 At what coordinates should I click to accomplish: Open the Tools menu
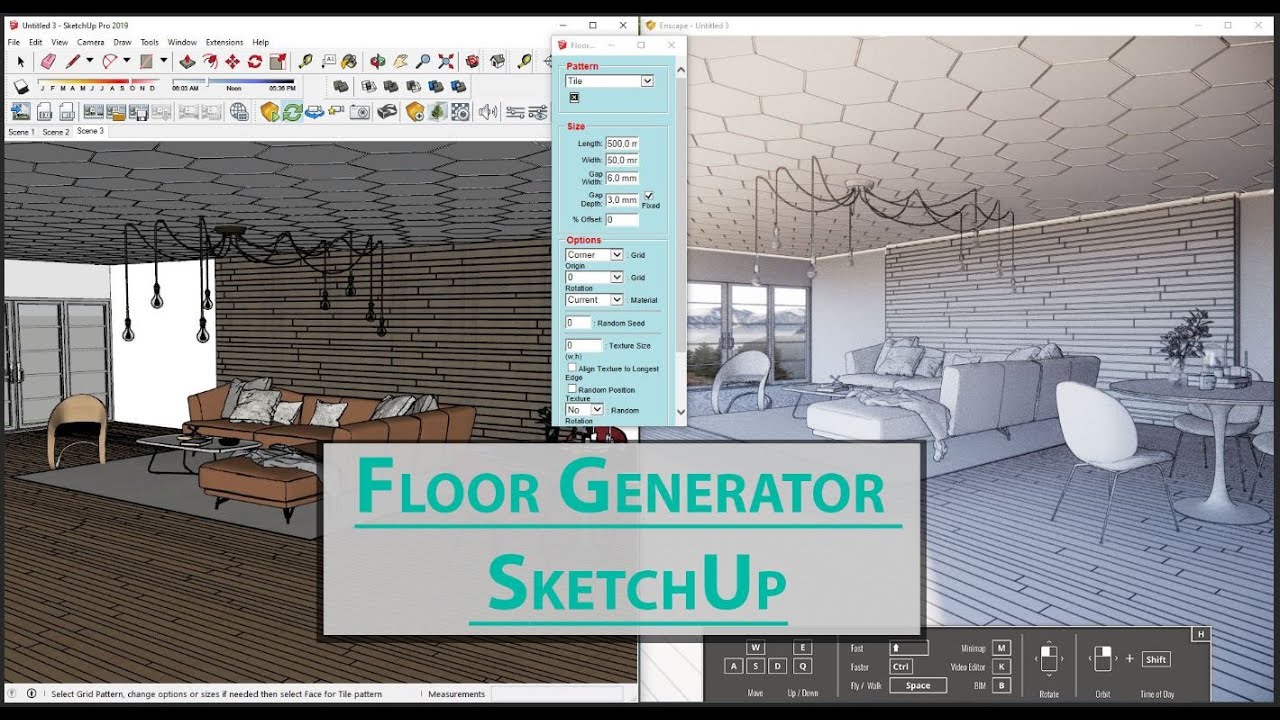point(149,42)
